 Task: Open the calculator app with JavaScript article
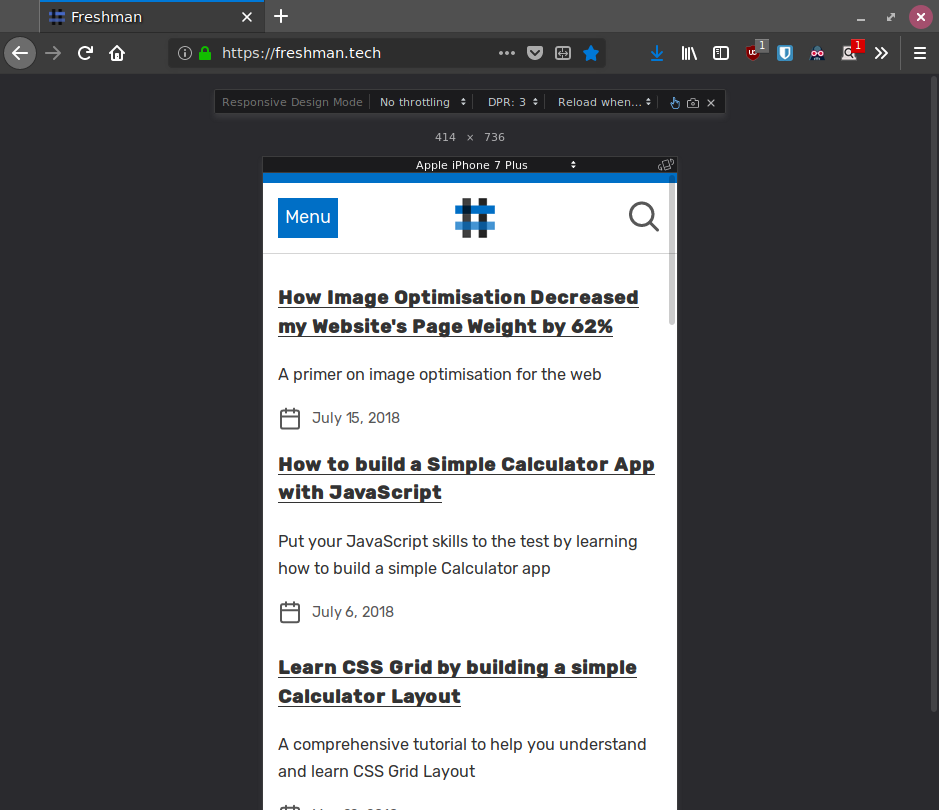[466, 478]
